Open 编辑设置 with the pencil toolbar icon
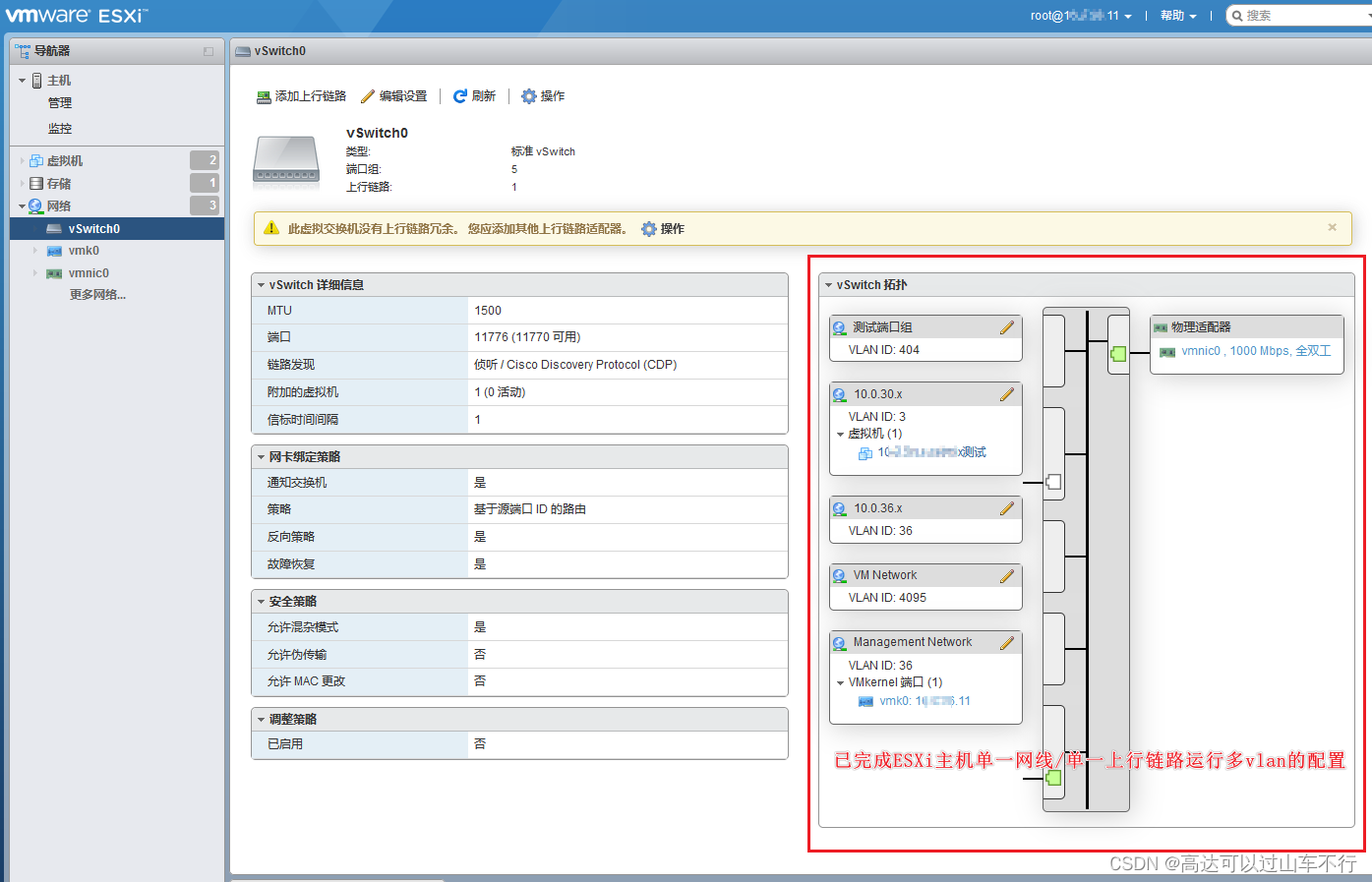The width and height of the screenshot is (1372, 882). 366,95
